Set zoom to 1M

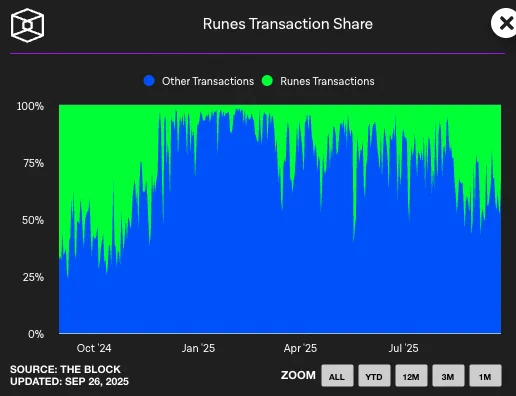pos(485,376)
